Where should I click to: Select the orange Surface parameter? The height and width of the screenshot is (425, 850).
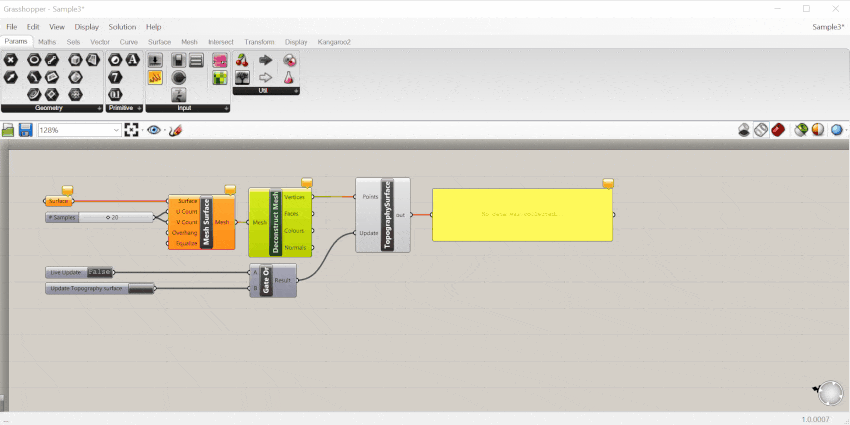(59, 201)
